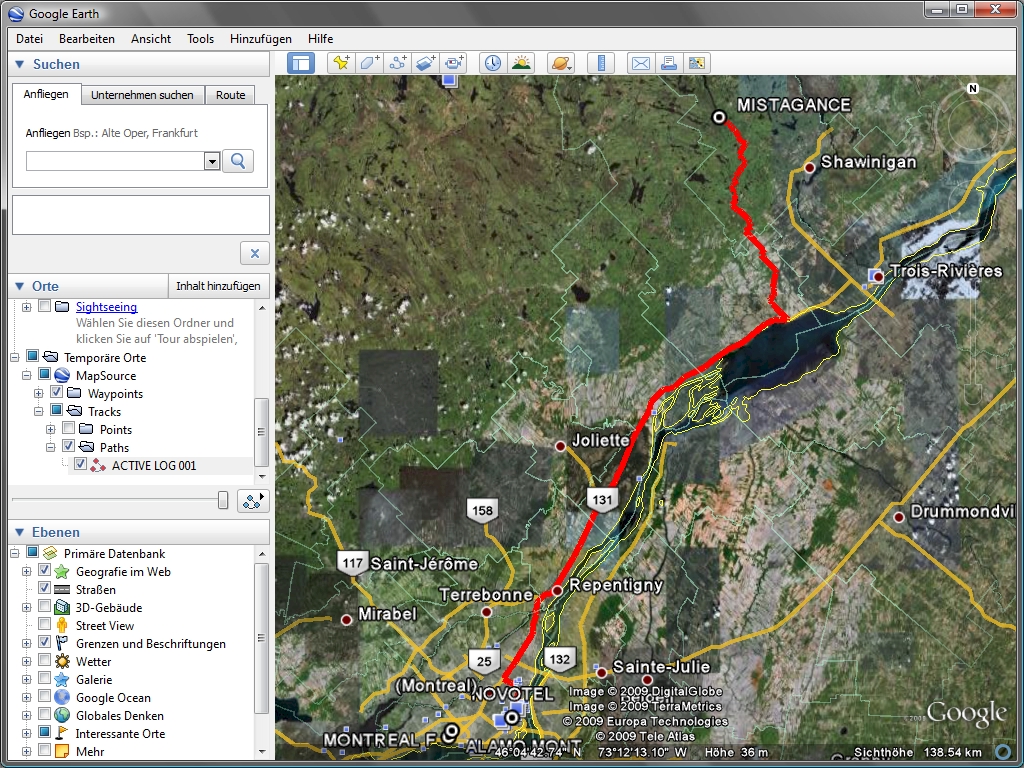Enable the Street View layer
Image resolution: width=1024 pixels, height=768 pixels.
click(x=44, y=624)
